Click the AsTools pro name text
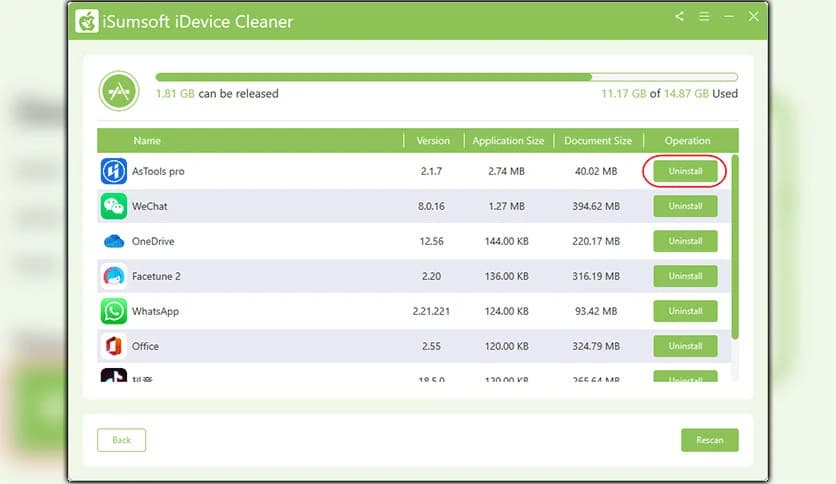836x484 pixels. coord(158,171)
